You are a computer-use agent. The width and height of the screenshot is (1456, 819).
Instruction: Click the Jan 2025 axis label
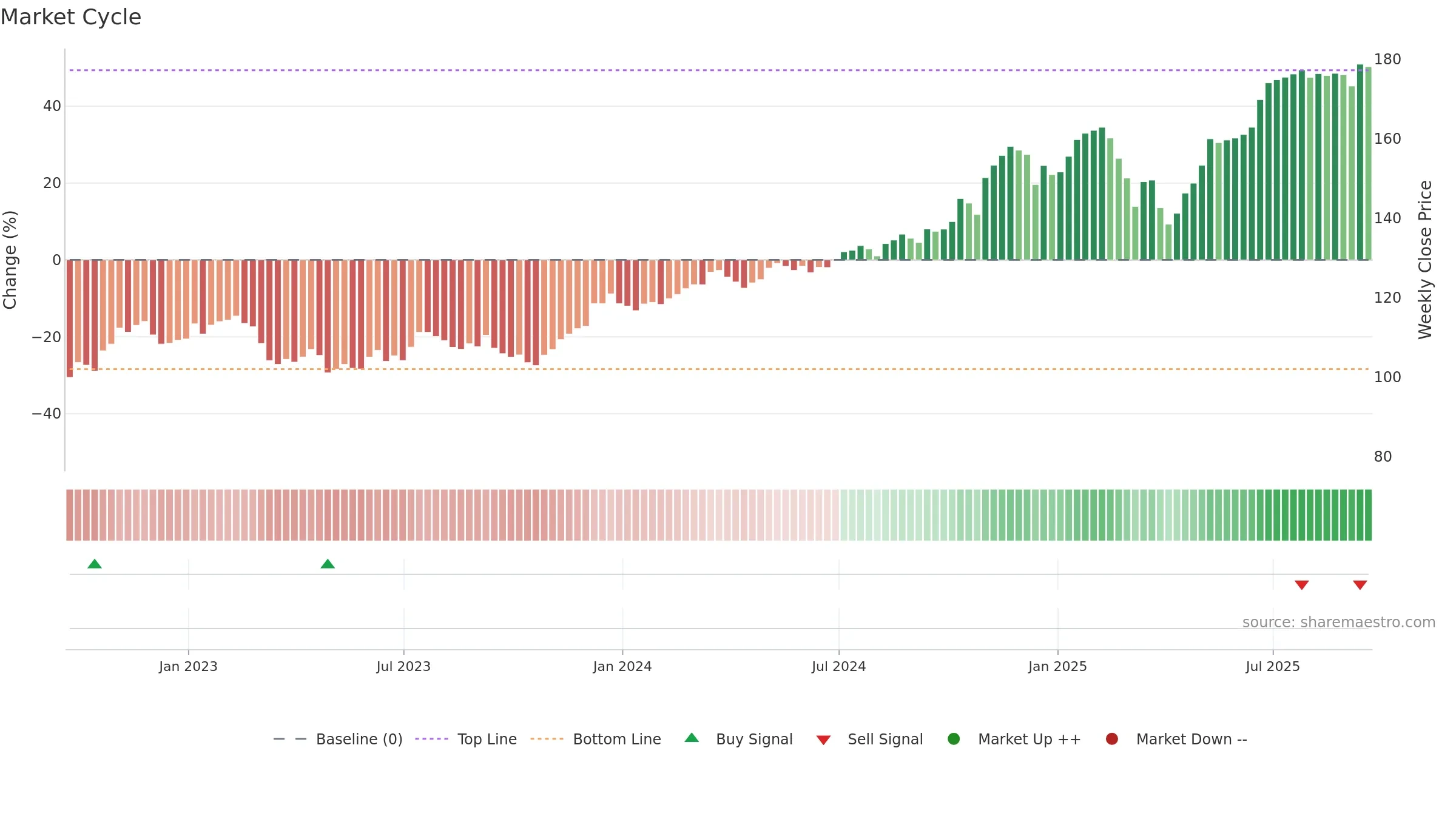pos(1057,667)
